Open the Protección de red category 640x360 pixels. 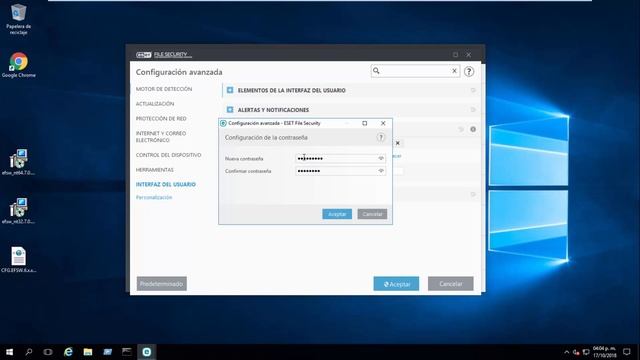[161, 118]
